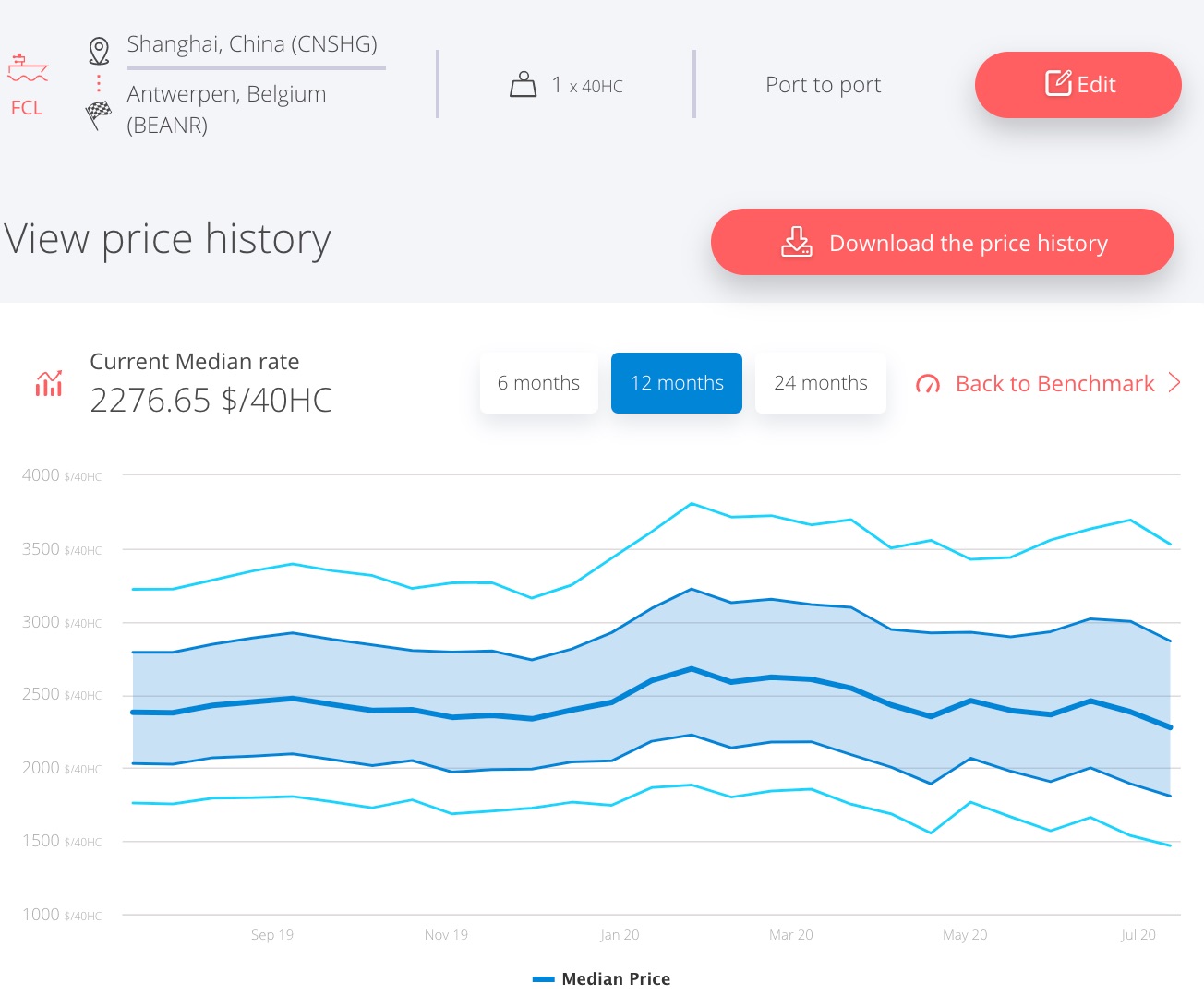Click the Shanghai, China (CNSHG) origin text
The width and height of the screenshot is (1204, 995).
tap(252, 44)
